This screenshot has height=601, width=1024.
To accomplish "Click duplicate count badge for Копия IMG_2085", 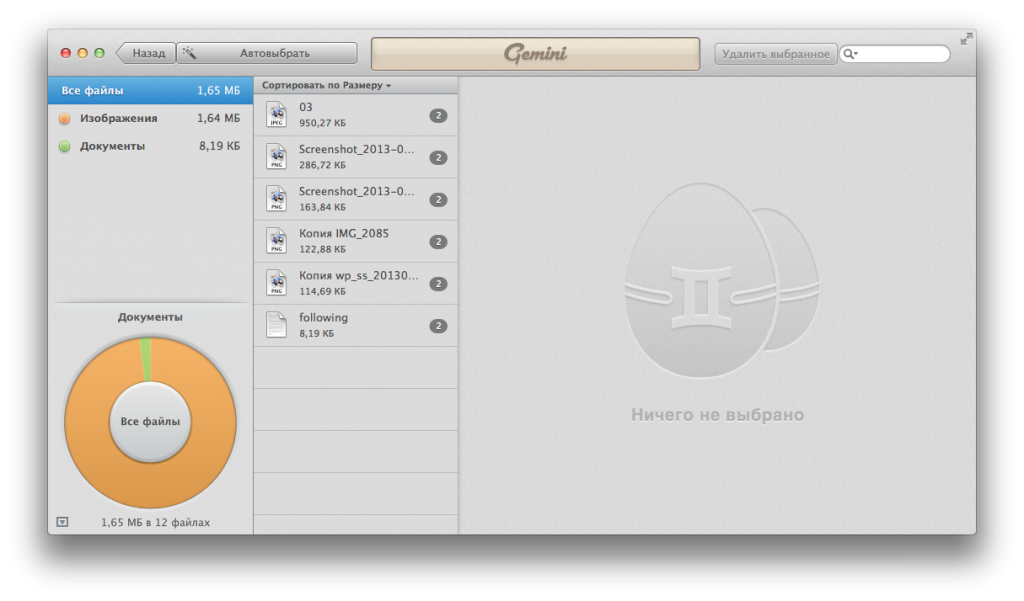I will click(438, 242).
